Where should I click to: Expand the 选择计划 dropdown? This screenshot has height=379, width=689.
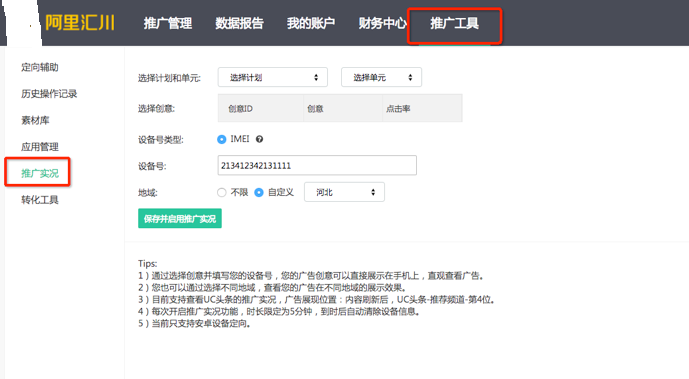click(x=272, y=77)
